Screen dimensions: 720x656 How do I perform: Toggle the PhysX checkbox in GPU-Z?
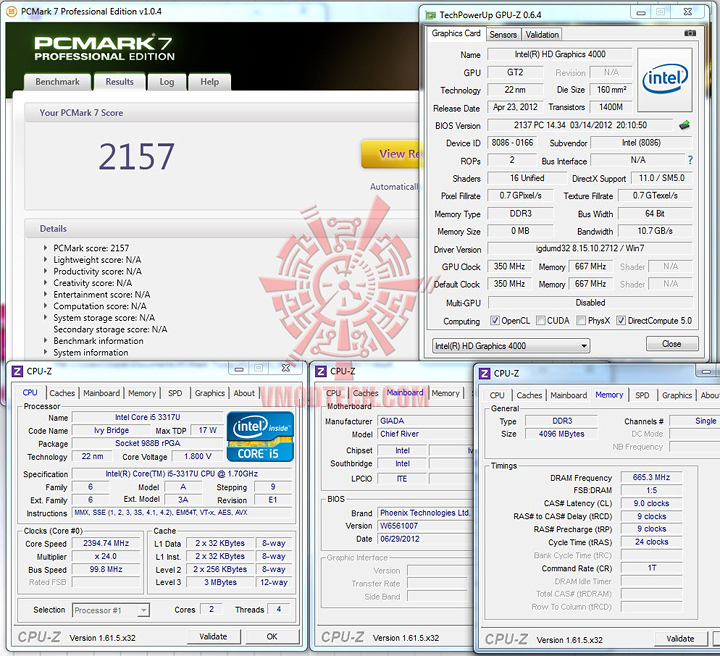581,320
